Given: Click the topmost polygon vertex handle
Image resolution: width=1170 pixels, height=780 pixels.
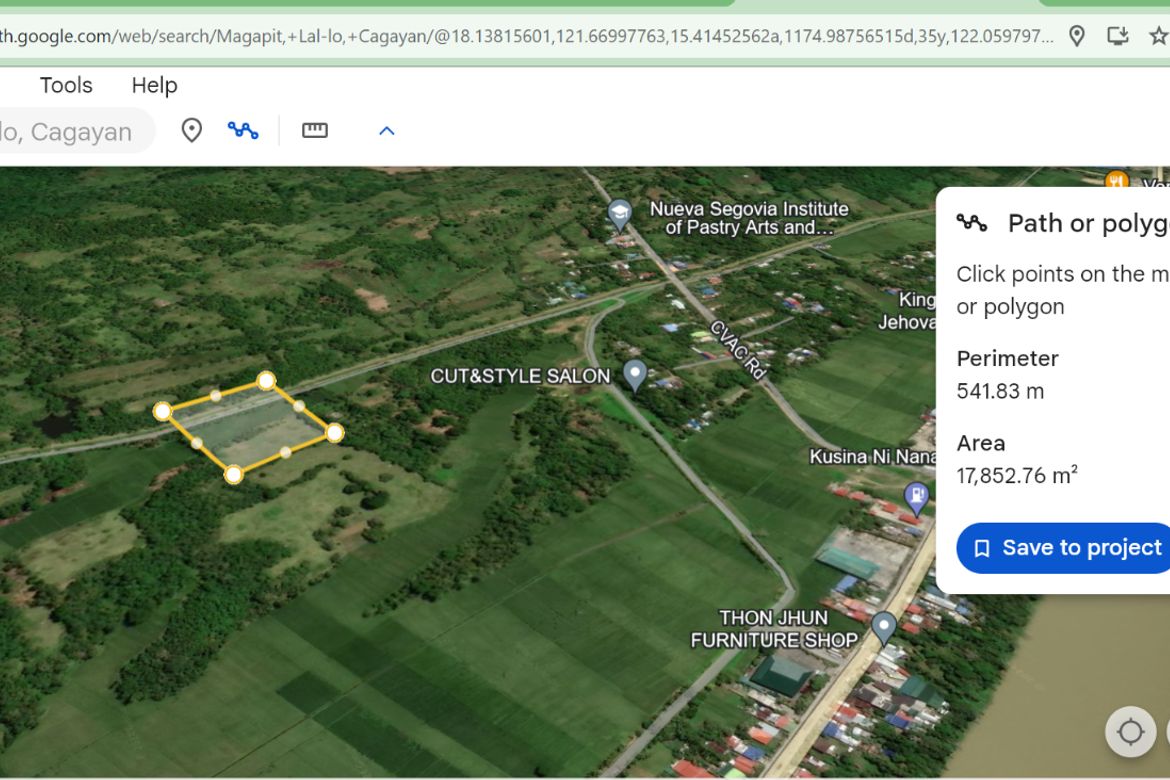Looking at the screenshot, I should click(266, 381).
